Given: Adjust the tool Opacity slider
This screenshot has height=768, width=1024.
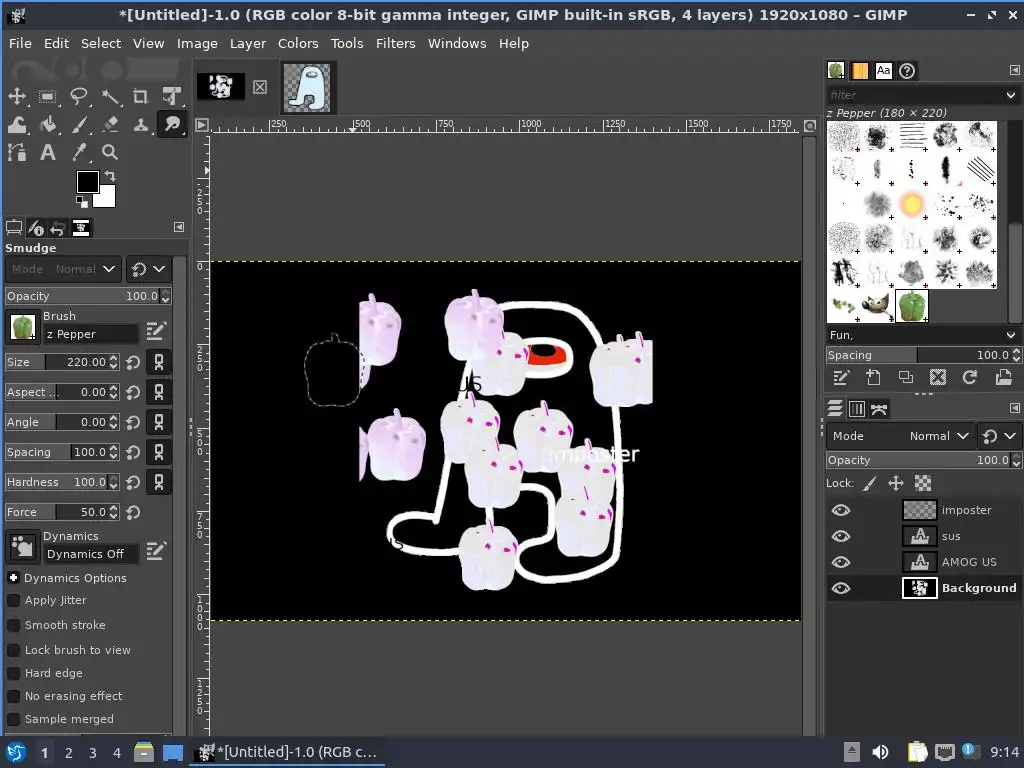Looking at the screenshot, I should pyautogui.click(x=82, y=296).
